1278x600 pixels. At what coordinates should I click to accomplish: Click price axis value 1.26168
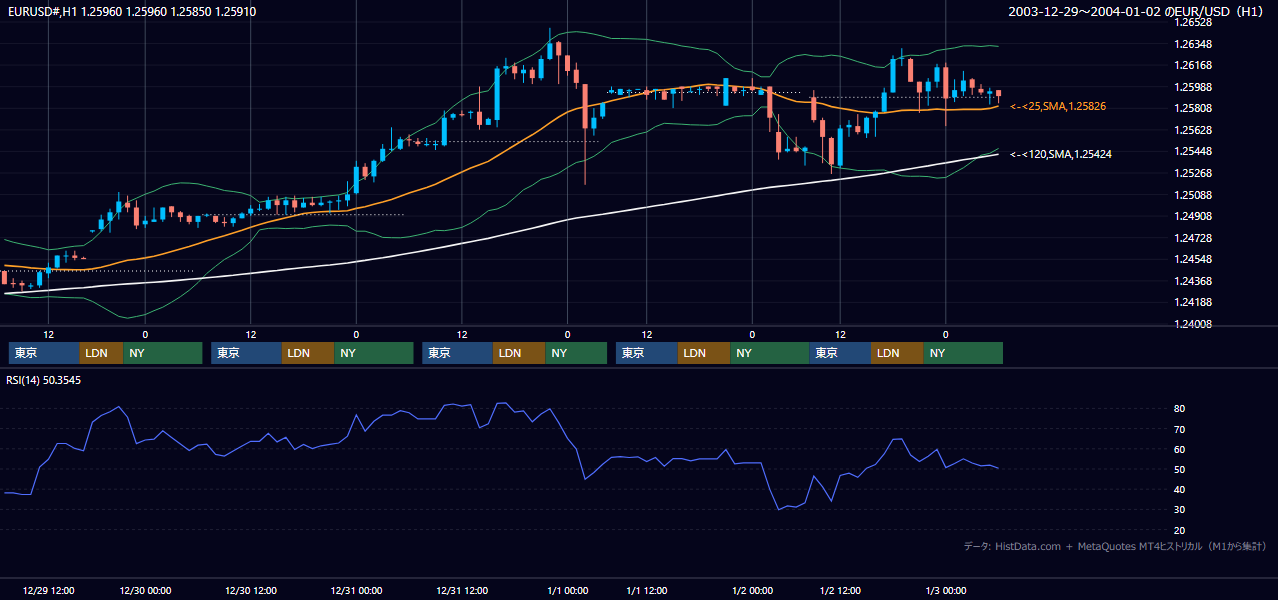point(1193,66)
